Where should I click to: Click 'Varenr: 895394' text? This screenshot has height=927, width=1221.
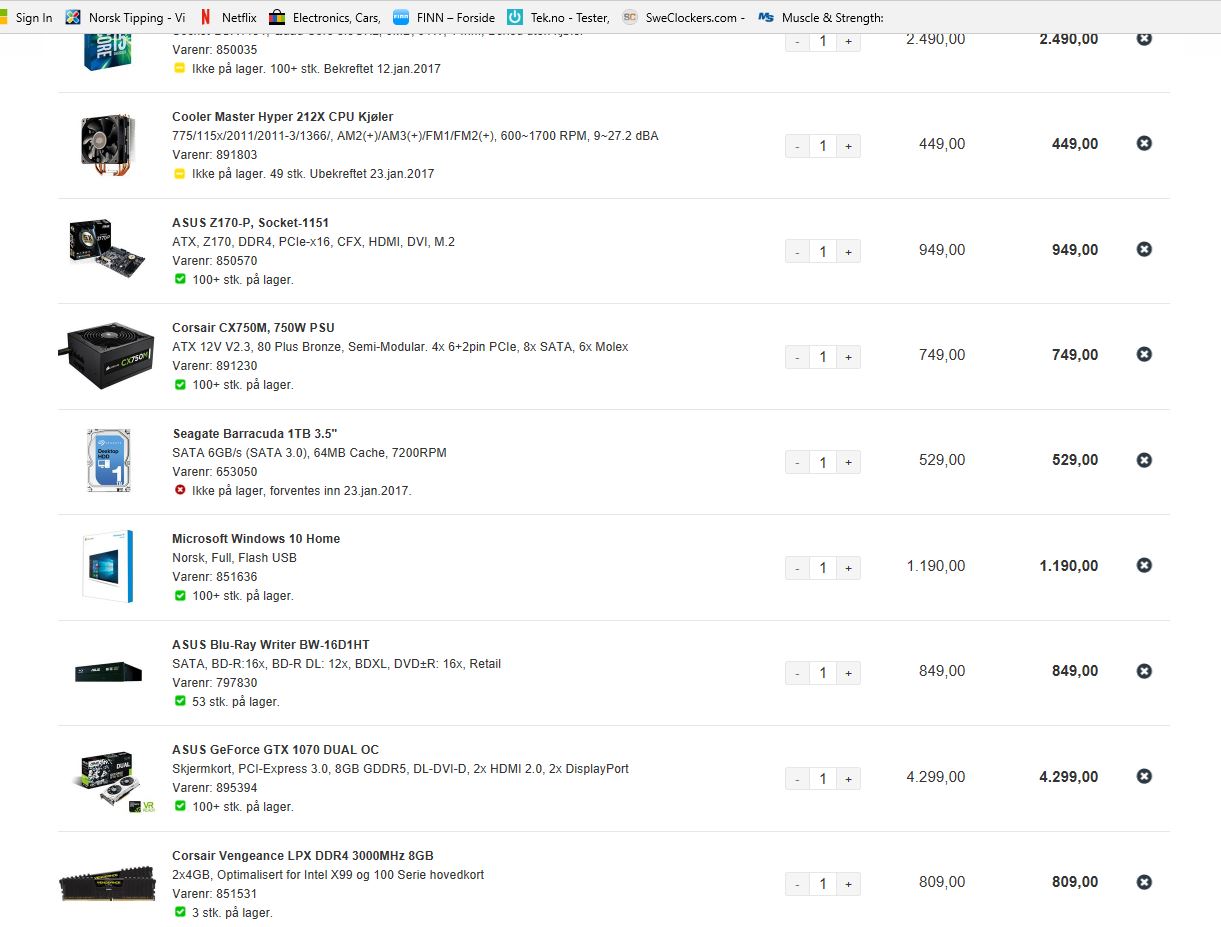coord(214,788)
